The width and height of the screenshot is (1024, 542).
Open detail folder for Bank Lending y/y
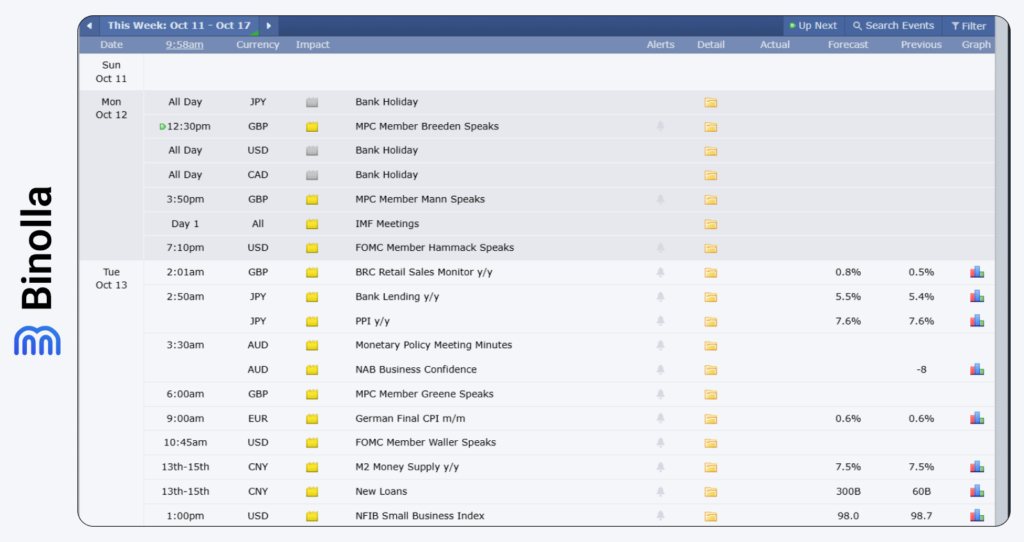point(711,297)
